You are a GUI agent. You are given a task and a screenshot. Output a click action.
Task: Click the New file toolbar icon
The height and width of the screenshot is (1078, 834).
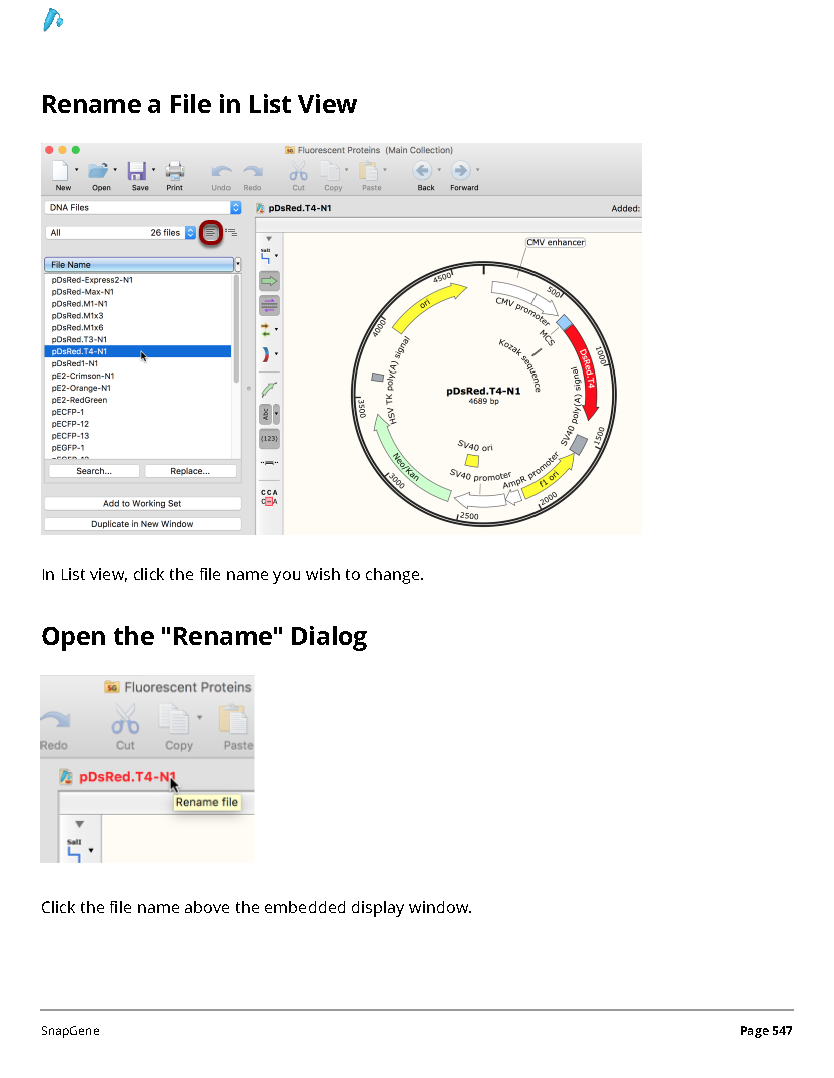(x=61, y=170)
